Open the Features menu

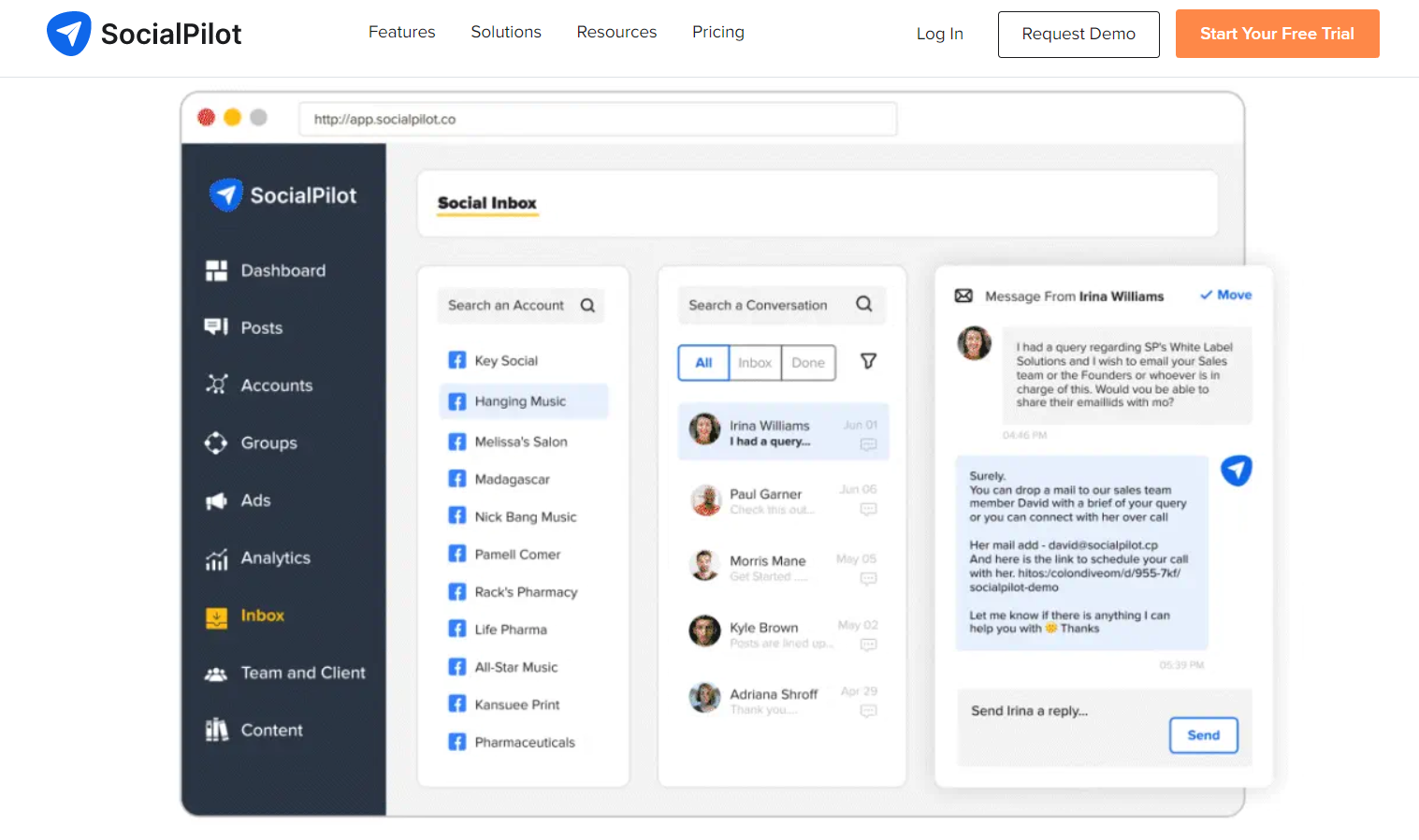pos(401,32)
